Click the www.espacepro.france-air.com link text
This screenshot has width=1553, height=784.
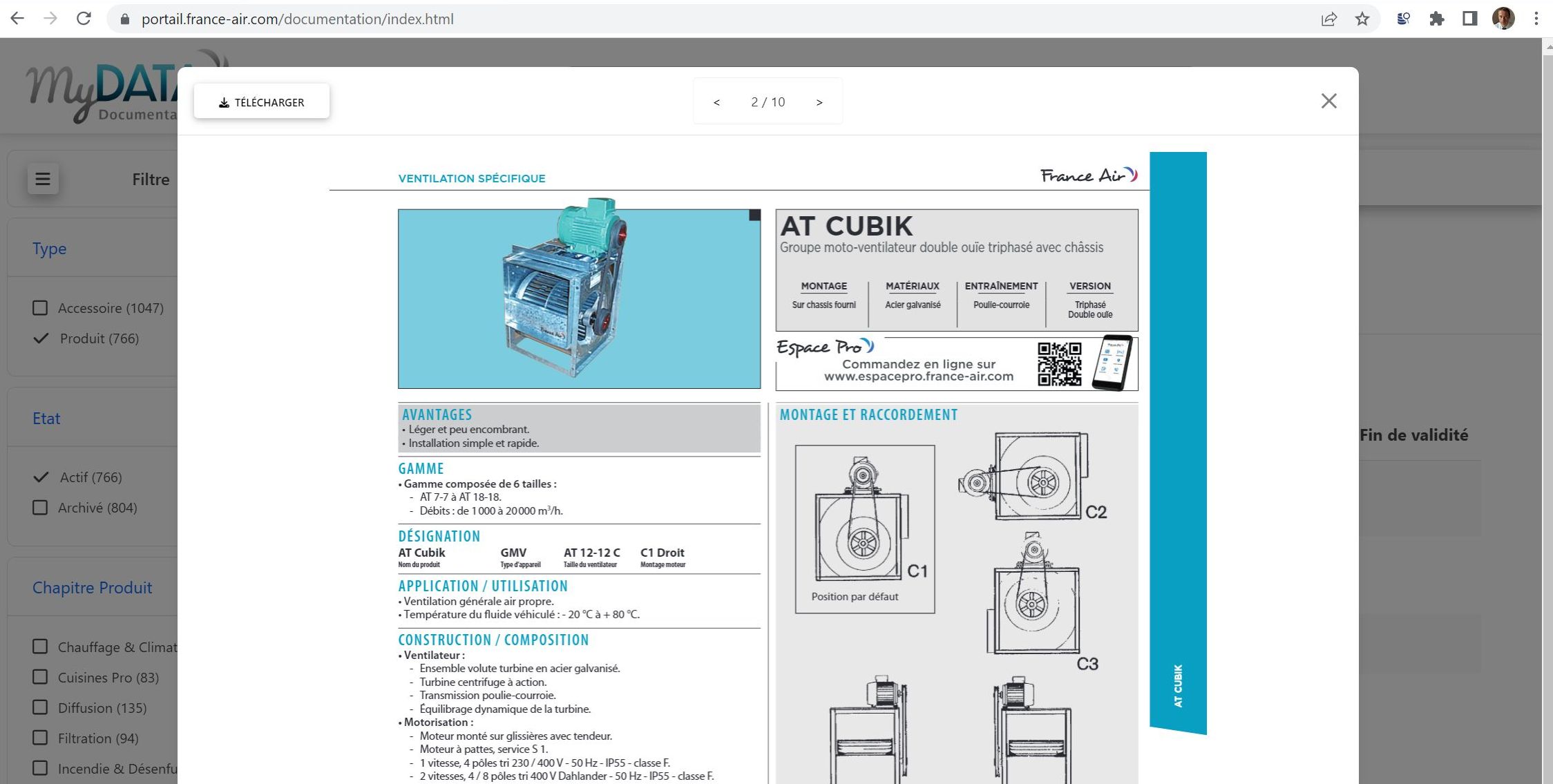pyautogui.click(x=919, y=377)
